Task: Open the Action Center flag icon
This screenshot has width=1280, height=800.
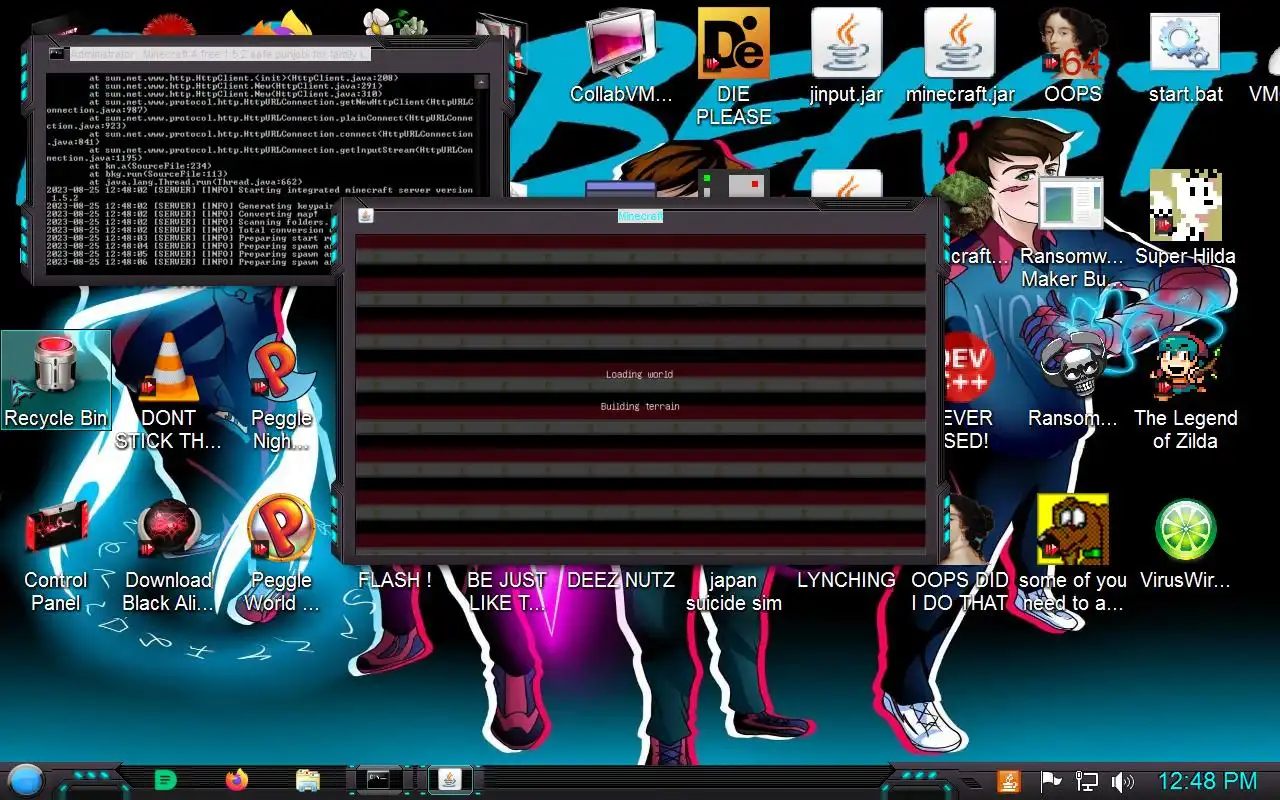Action: pos(1050,781)
